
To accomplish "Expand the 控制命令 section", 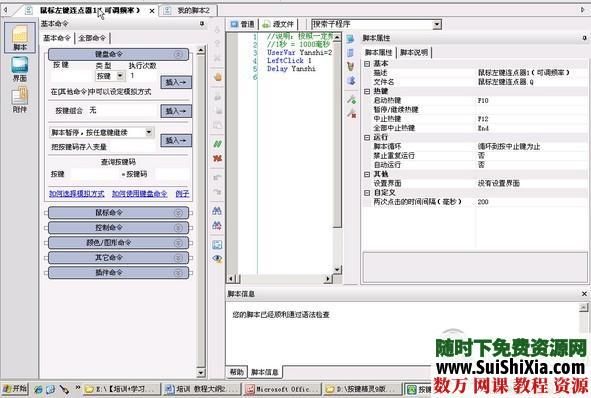I will [118, 228].
